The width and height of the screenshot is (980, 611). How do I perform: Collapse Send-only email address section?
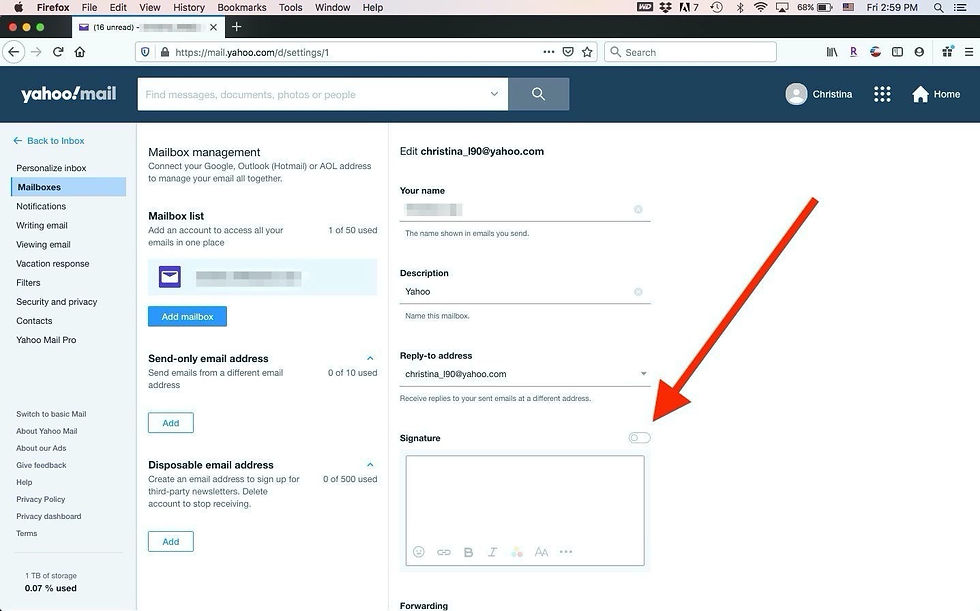click(x=370, y=359)
